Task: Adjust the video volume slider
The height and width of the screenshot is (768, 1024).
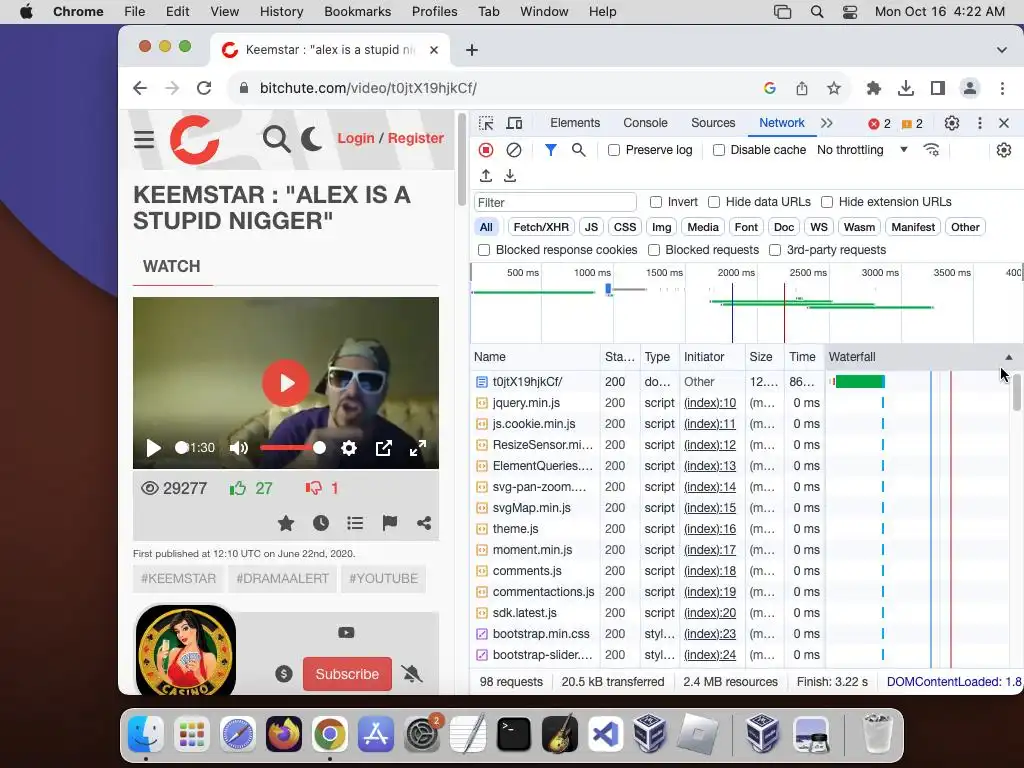Action: tap(293, 448)
